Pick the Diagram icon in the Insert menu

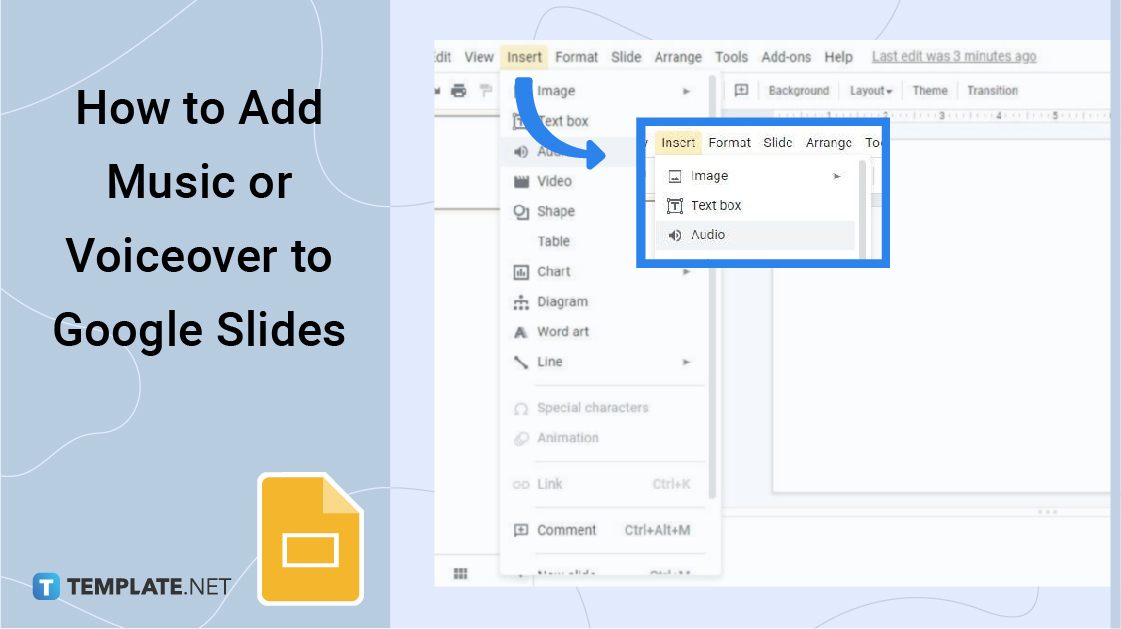521,302
